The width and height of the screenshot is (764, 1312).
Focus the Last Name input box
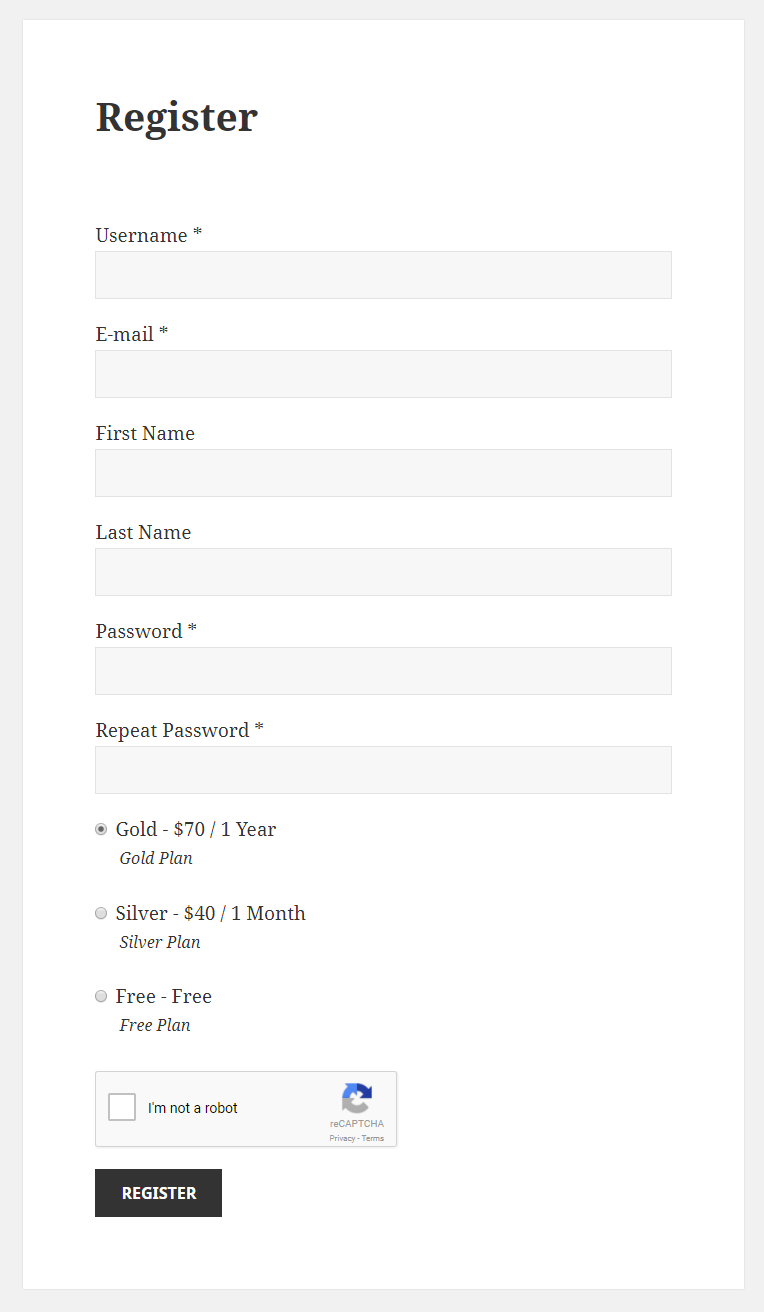coord(383,572)
